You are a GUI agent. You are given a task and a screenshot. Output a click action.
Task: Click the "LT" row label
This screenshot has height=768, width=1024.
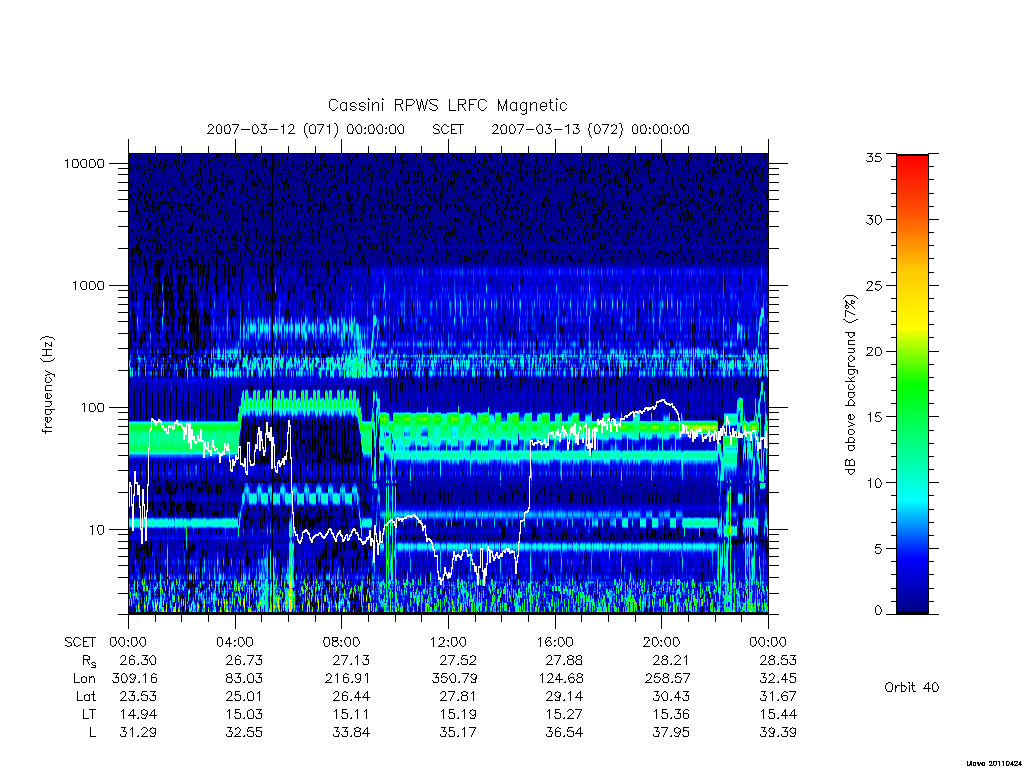[88, 714]
